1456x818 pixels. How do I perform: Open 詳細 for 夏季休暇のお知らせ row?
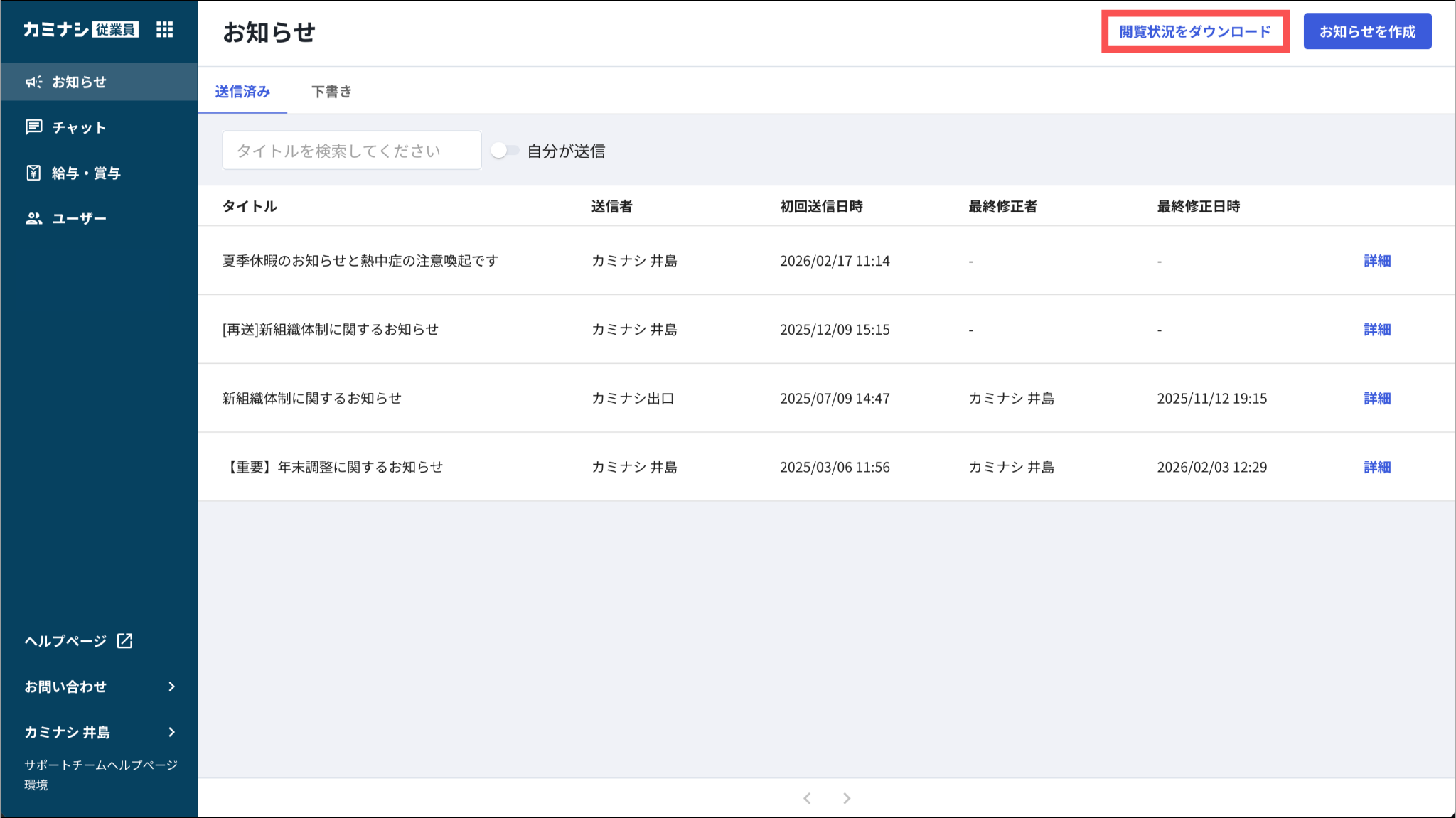pos(1377,261)
